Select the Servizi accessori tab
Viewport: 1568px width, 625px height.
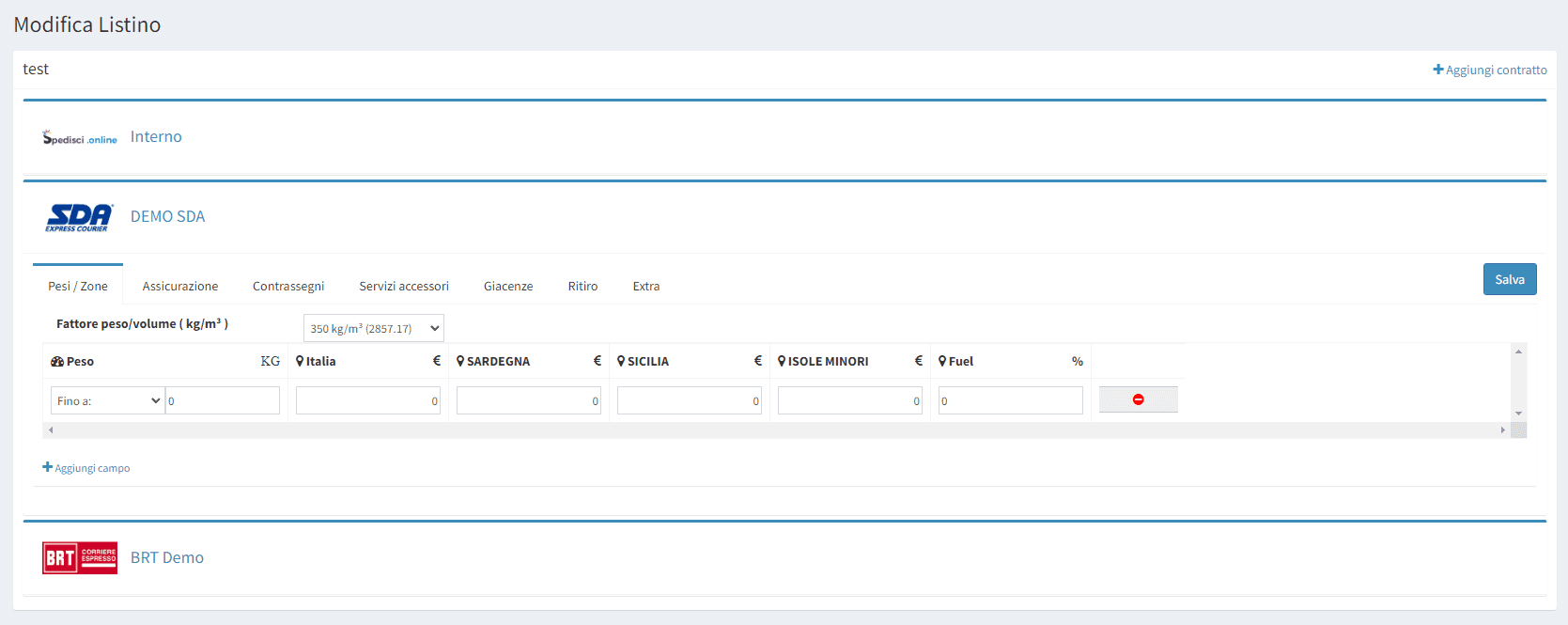pyautogui.click(x=404, y=287)
